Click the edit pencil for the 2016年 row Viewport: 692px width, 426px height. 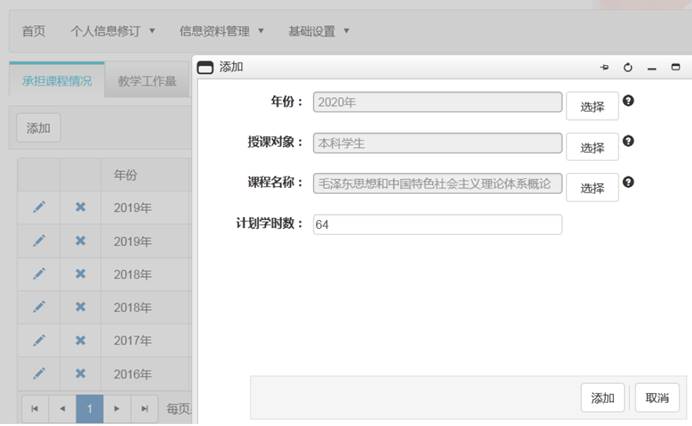pyautogui.click(x=39, y=373)
